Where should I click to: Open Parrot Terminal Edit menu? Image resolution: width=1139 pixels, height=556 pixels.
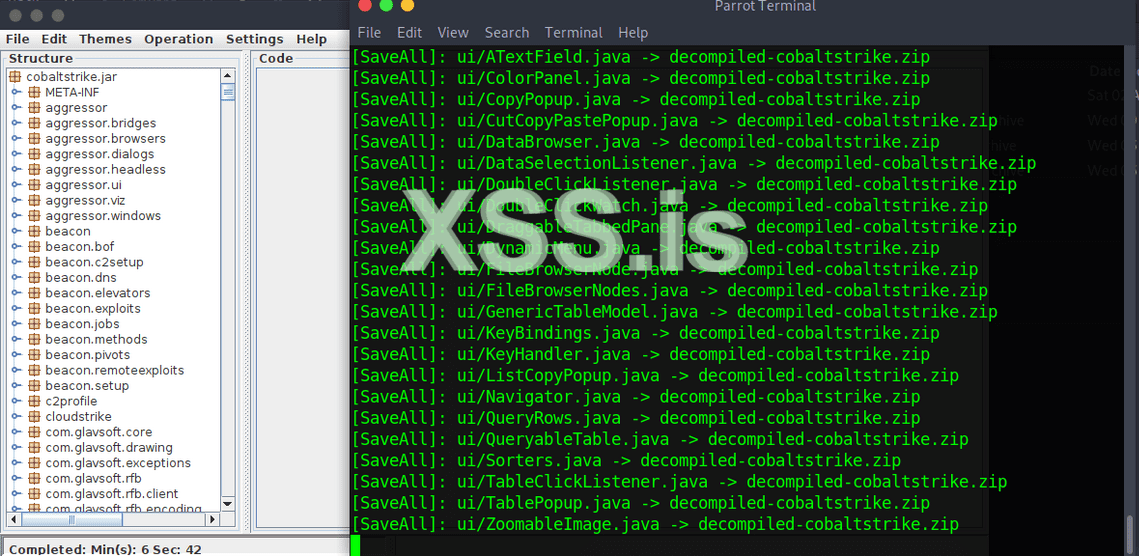[409, 33]
